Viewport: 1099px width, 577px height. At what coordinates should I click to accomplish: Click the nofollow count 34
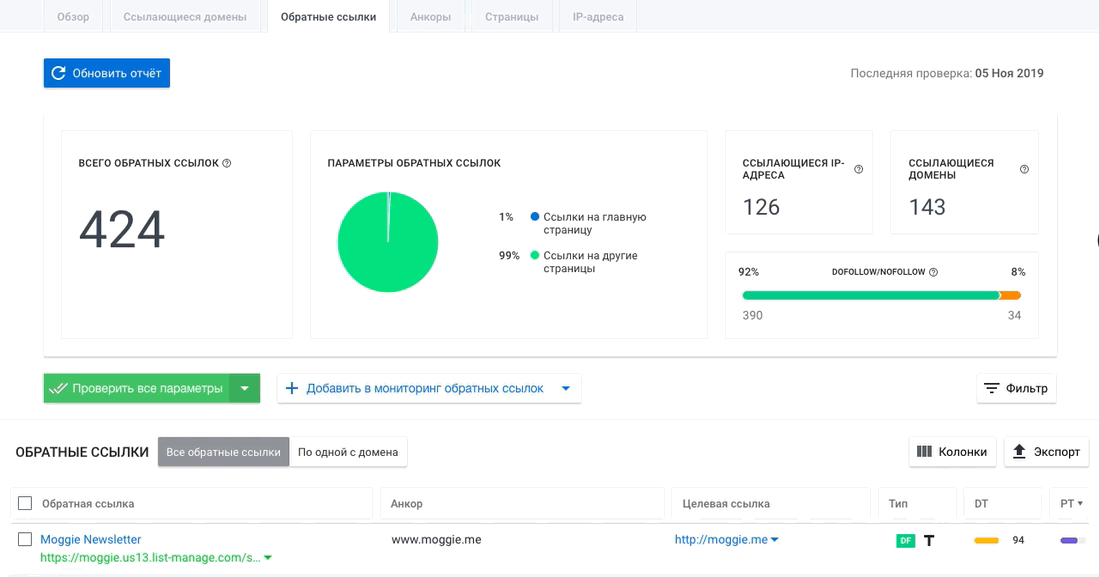pyautogui.click(x=1014, y=315)
